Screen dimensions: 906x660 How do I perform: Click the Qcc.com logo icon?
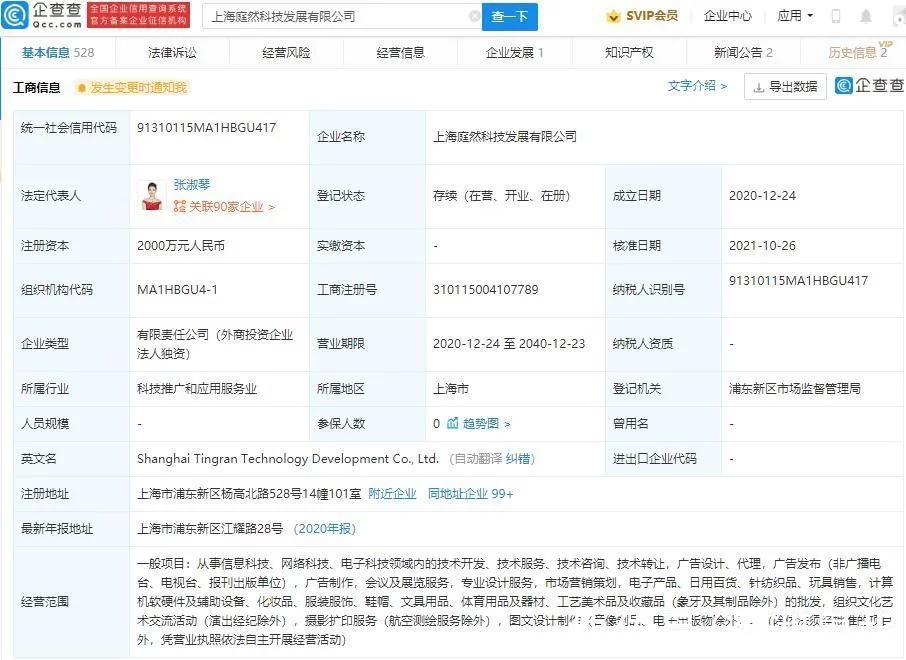pyautogui.click(x=14, y=15)
